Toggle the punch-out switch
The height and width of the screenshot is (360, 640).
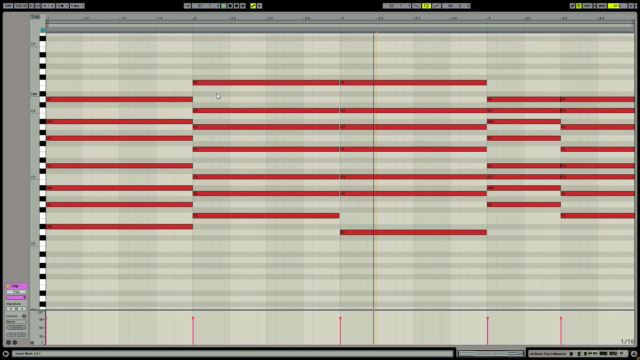(x=436, y=6)
